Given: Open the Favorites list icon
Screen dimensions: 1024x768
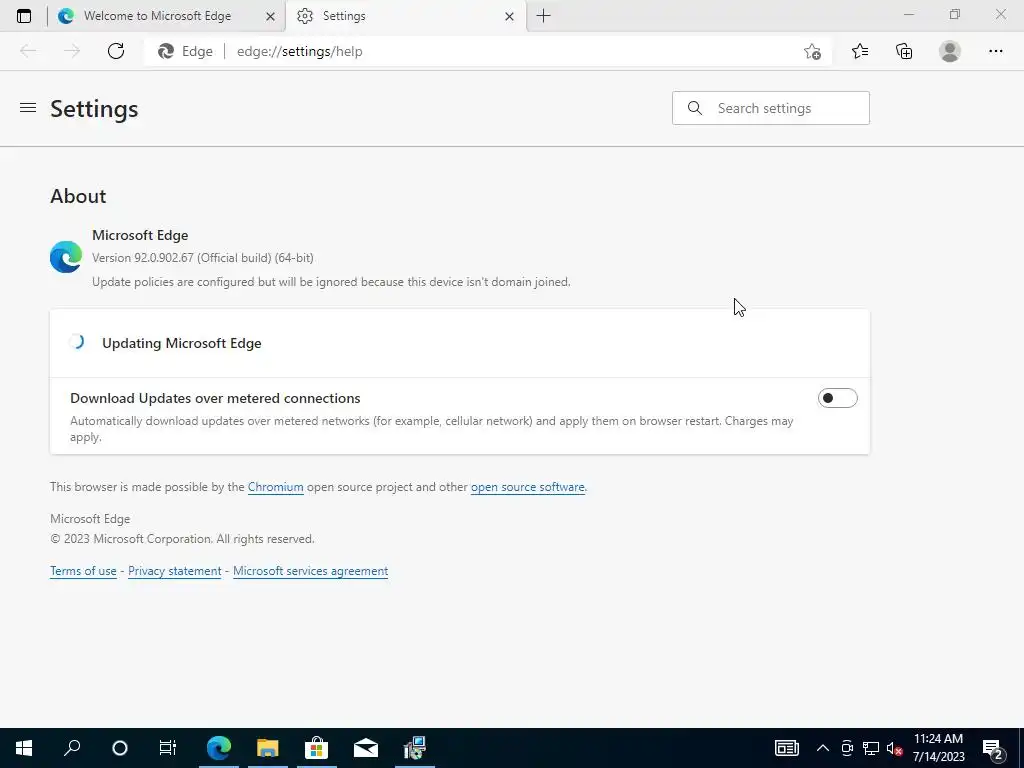Looking at the screenshot, I should pyautogui.click(x=859, y=51).
